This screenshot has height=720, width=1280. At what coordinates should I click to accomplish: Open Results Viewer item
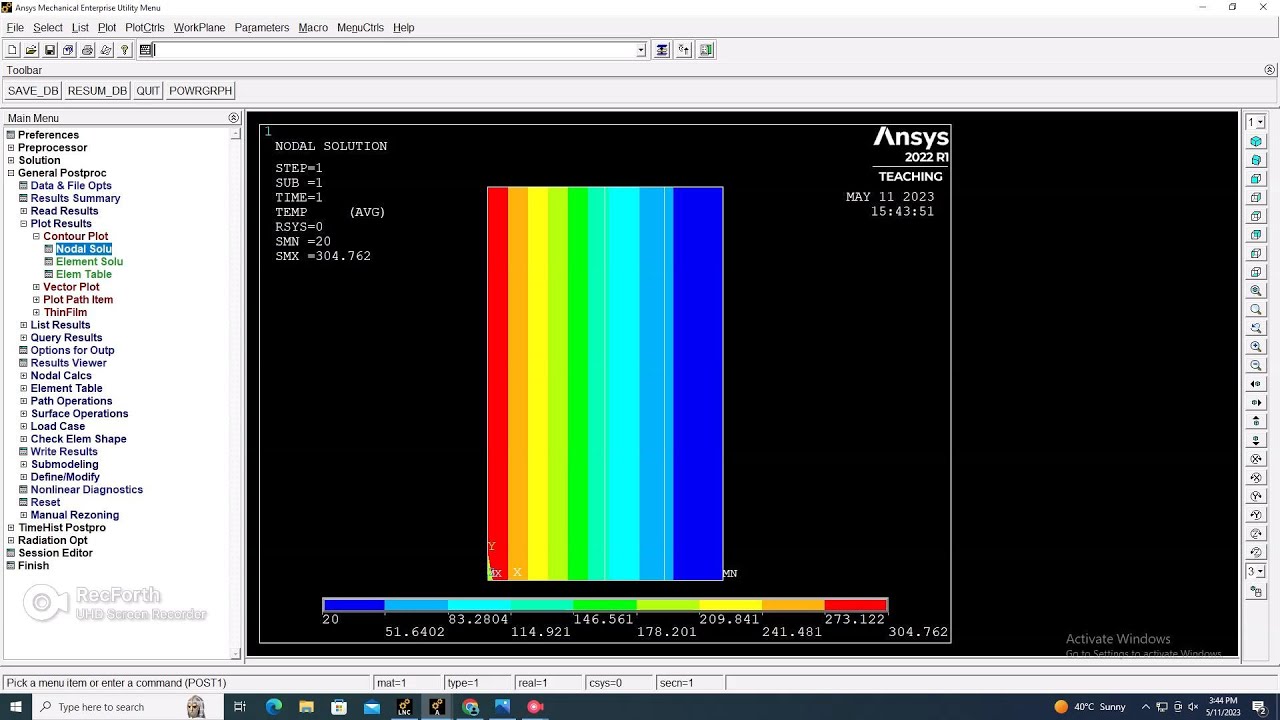pyautogui.click(x=68, y=363)
